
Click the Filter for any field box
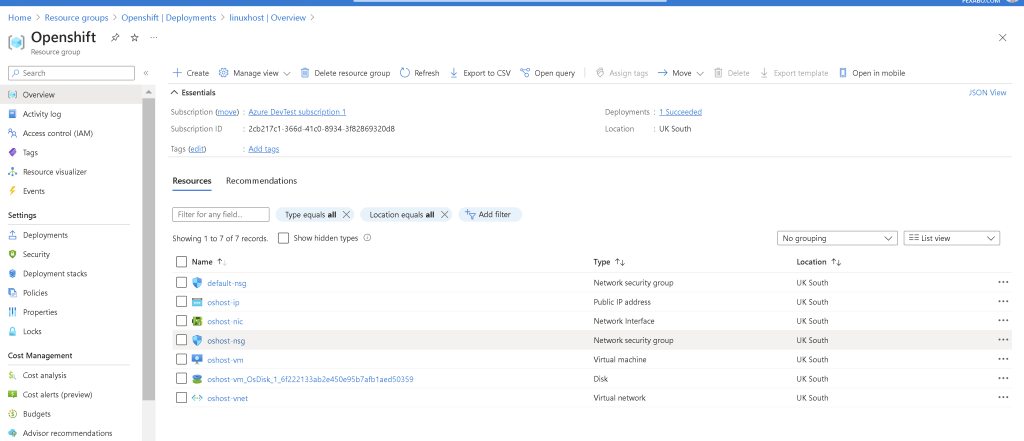[221, 214]
